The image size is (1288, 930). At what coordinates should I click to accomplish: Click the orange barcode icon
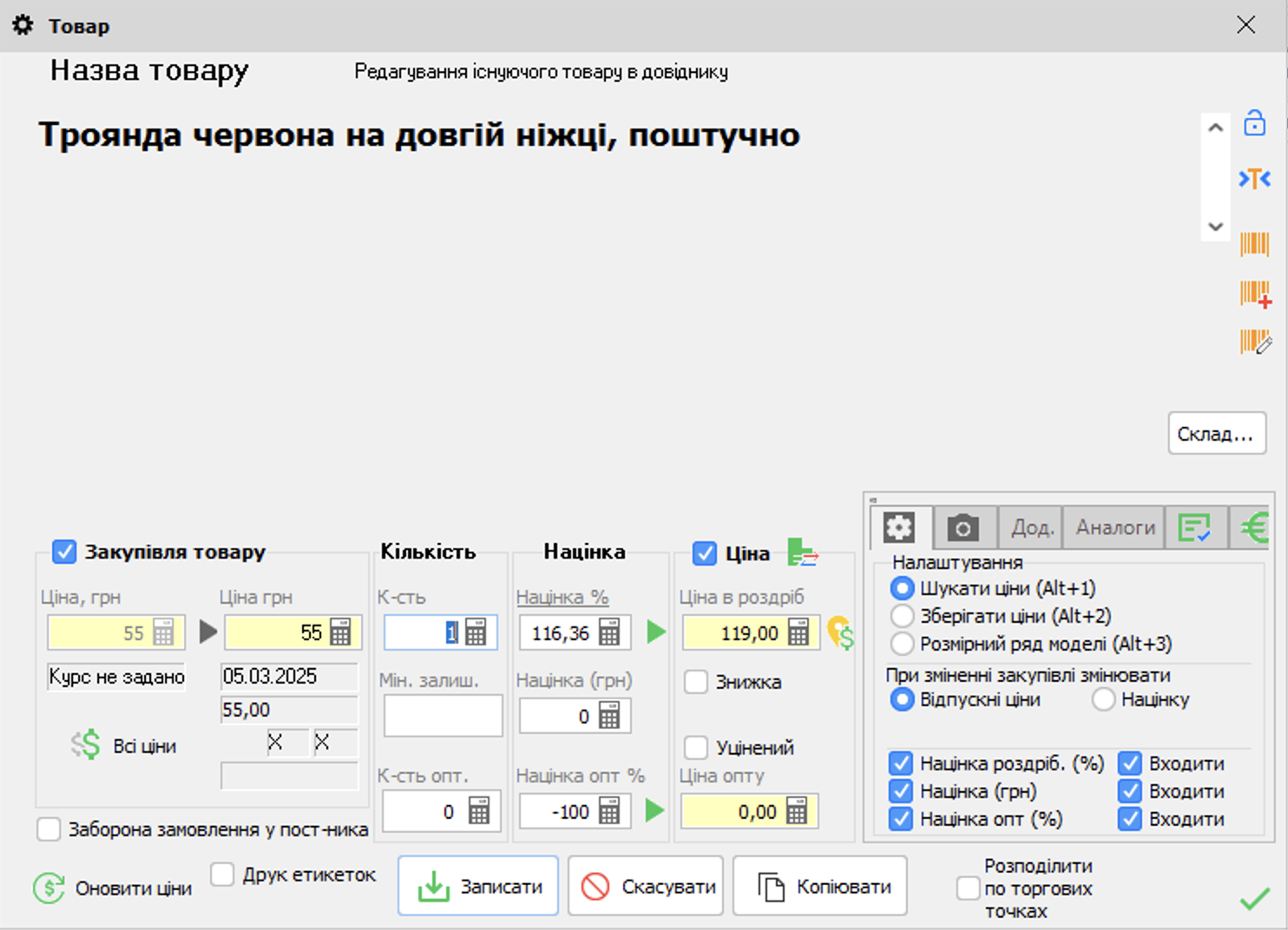pos(1254,244)
